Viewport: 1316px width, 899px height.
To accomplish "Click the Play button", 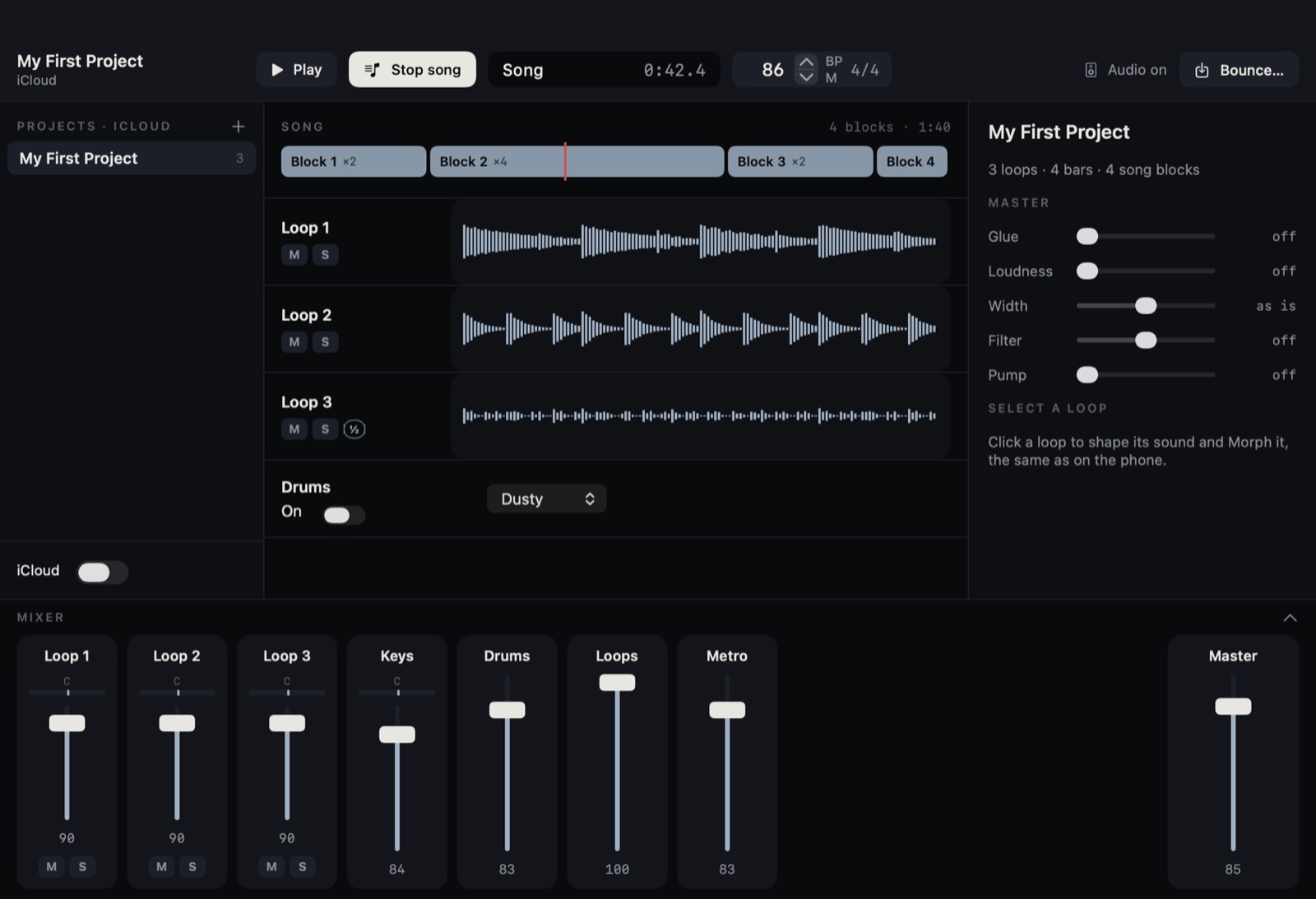I will (296, 70).
